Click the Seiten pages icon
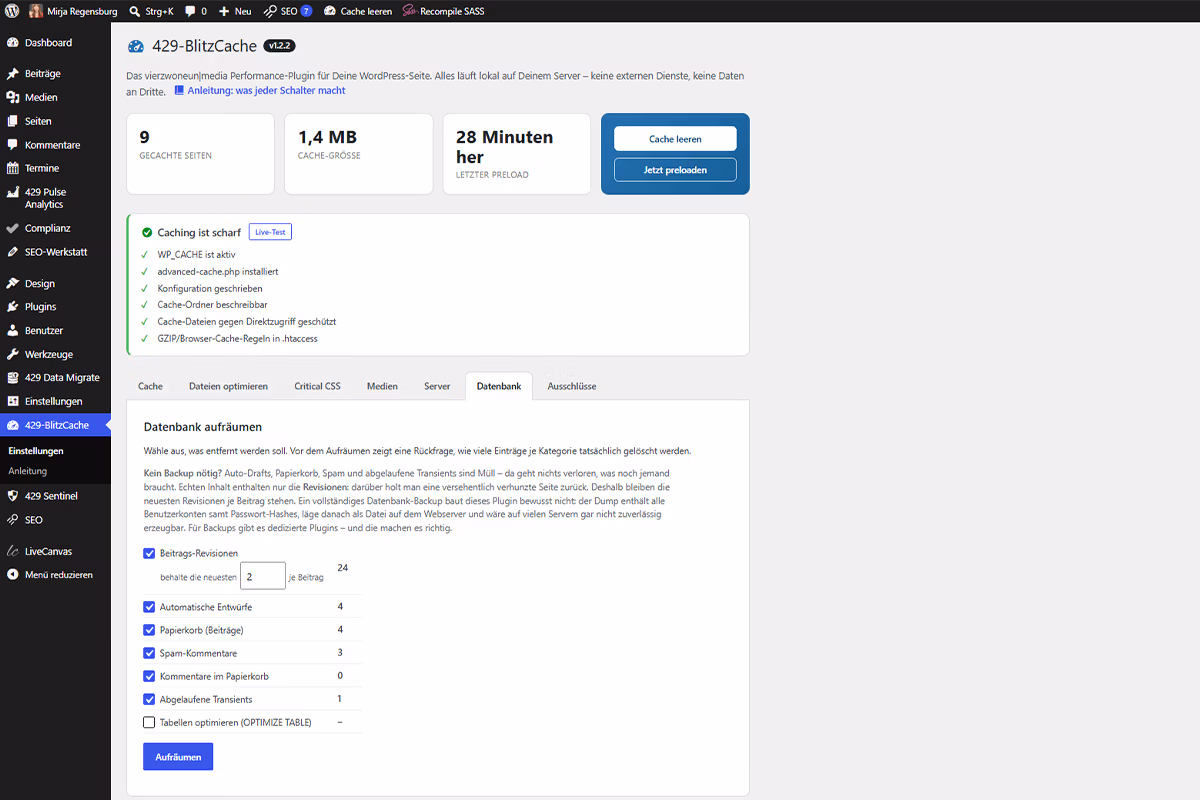The height and width of the screenshot is (800, 1200). (x=13, y=121)
